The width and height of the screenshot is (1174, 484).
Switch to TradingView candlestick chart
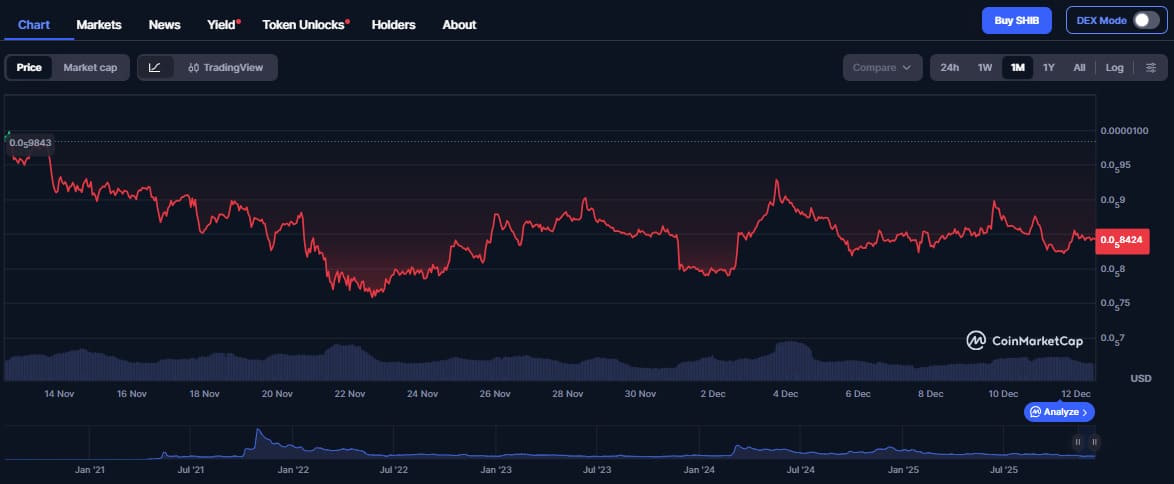(225, 67)
